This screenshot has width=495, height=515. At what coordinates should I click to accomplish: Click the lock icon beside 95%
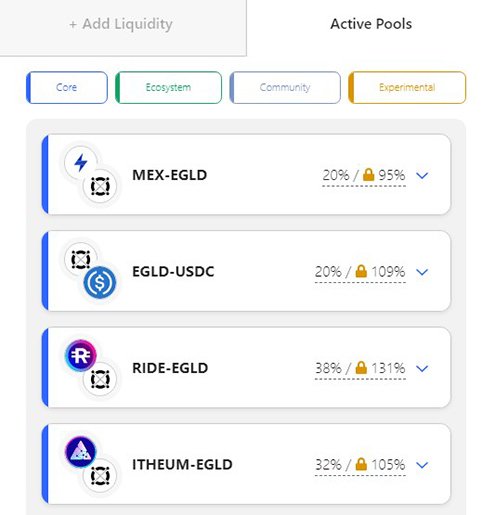[x=368, y=175]
